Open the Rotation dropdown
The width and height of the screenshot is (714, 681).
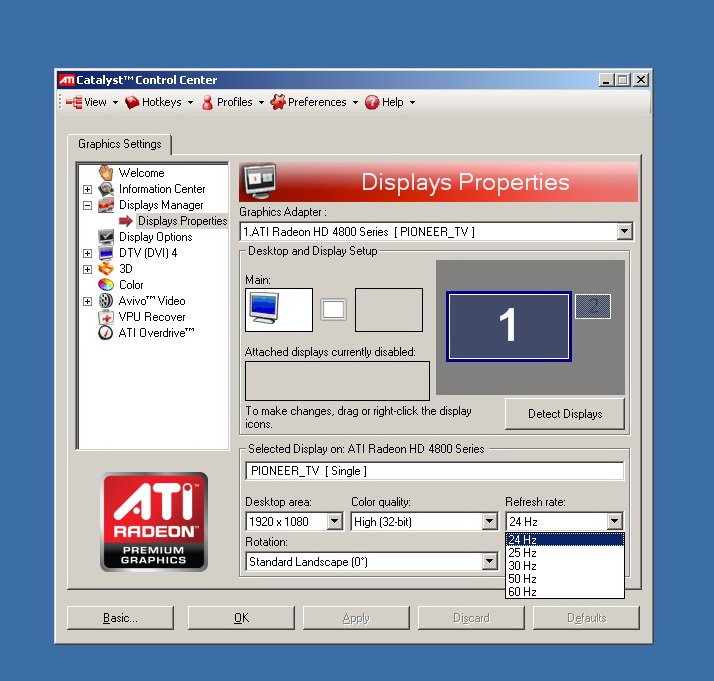[x=489, y=561]
